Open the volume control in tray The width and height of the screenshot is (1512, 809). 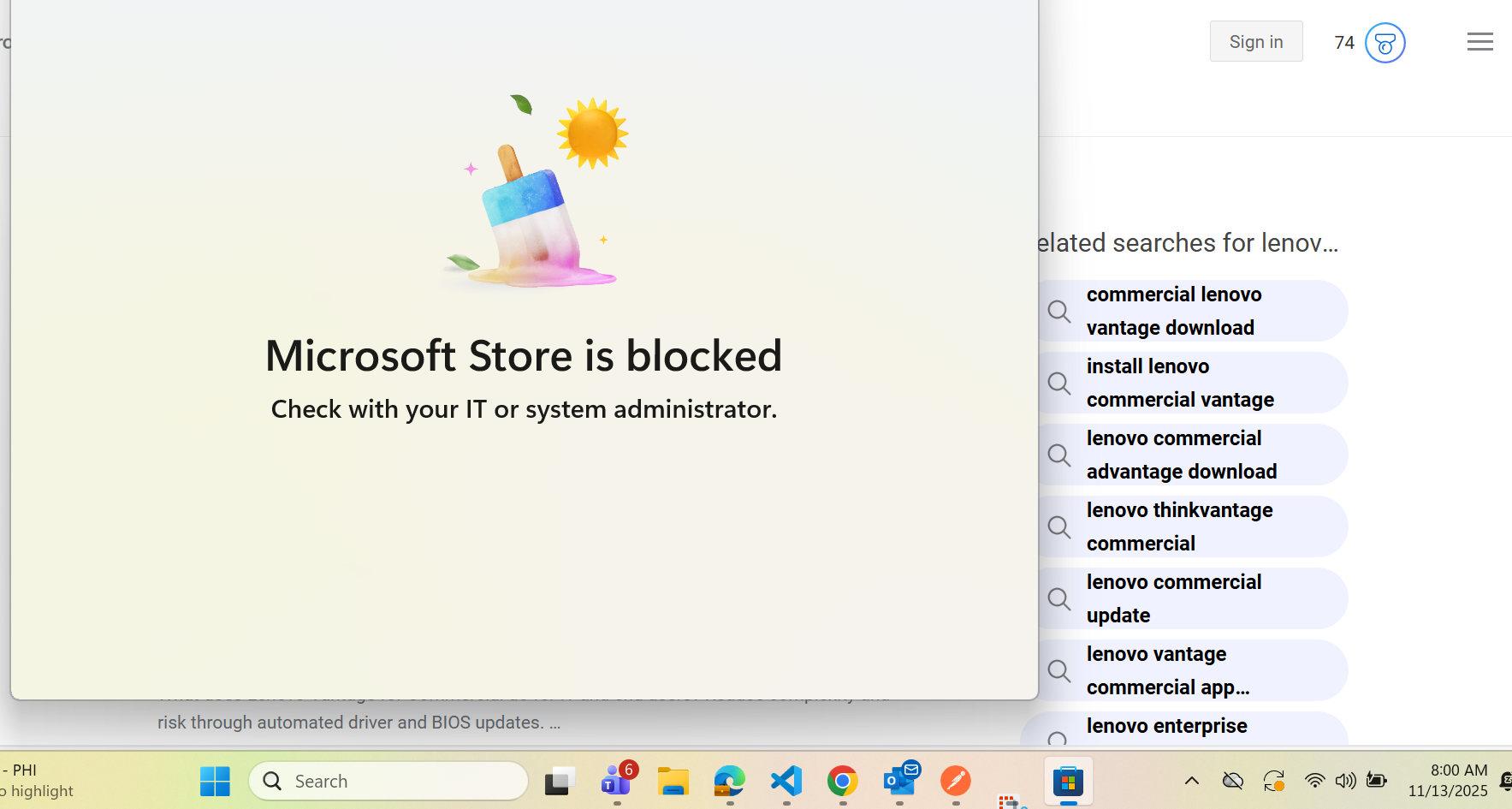click(x=1345, y=781)
